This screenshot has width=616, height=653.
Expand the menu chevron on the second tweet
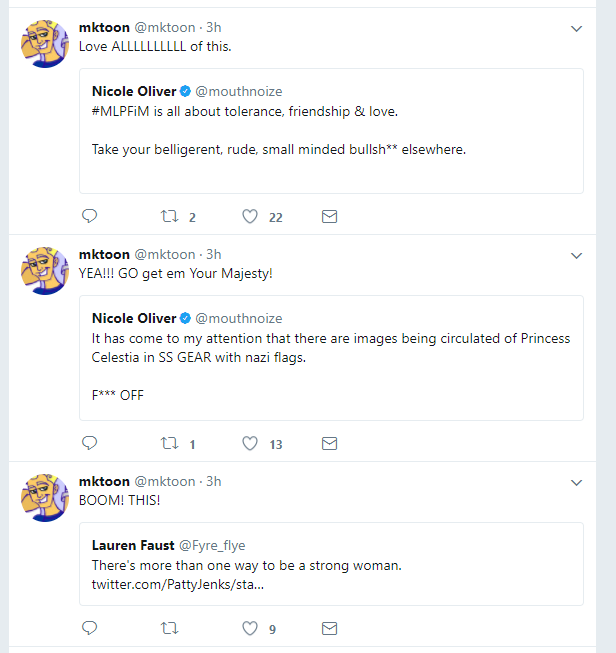click(x=576, y=255)
